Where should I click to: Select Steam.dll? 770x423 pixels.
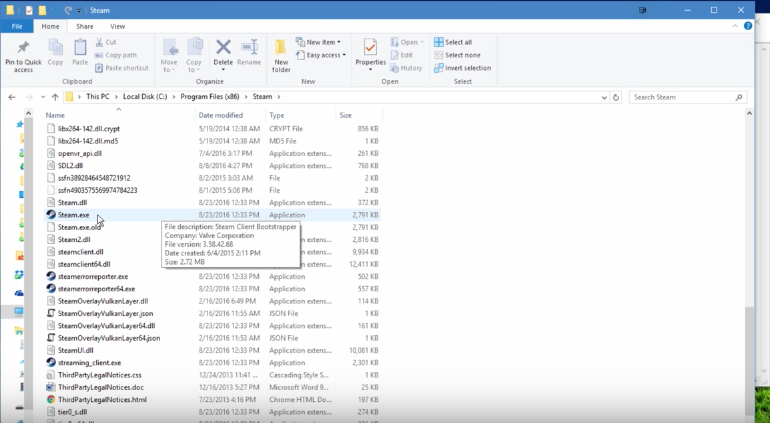[x=72, y=202]
